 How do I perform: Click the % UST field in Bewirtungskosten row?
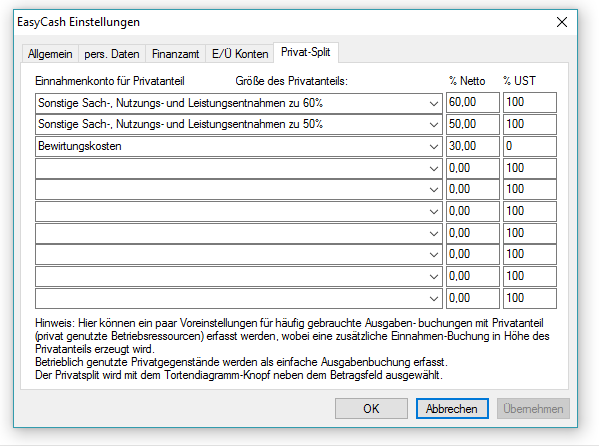529,146
